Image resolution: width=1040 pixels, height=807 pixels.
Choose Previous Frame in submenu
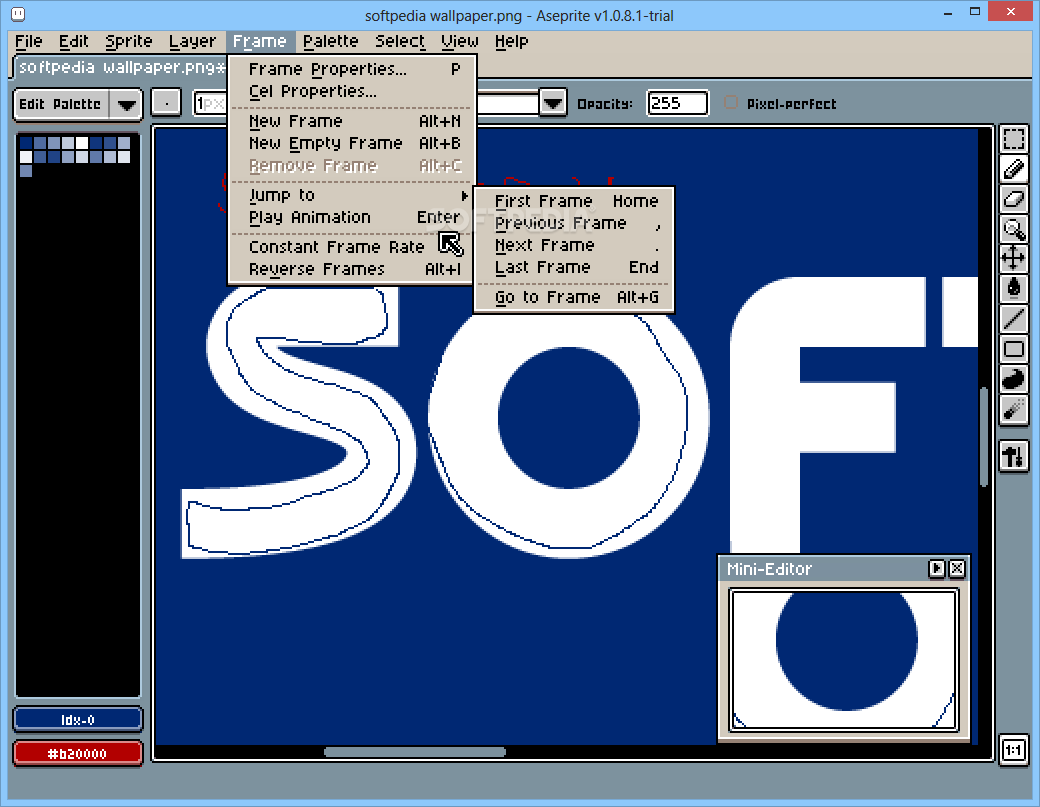[574, 223]
